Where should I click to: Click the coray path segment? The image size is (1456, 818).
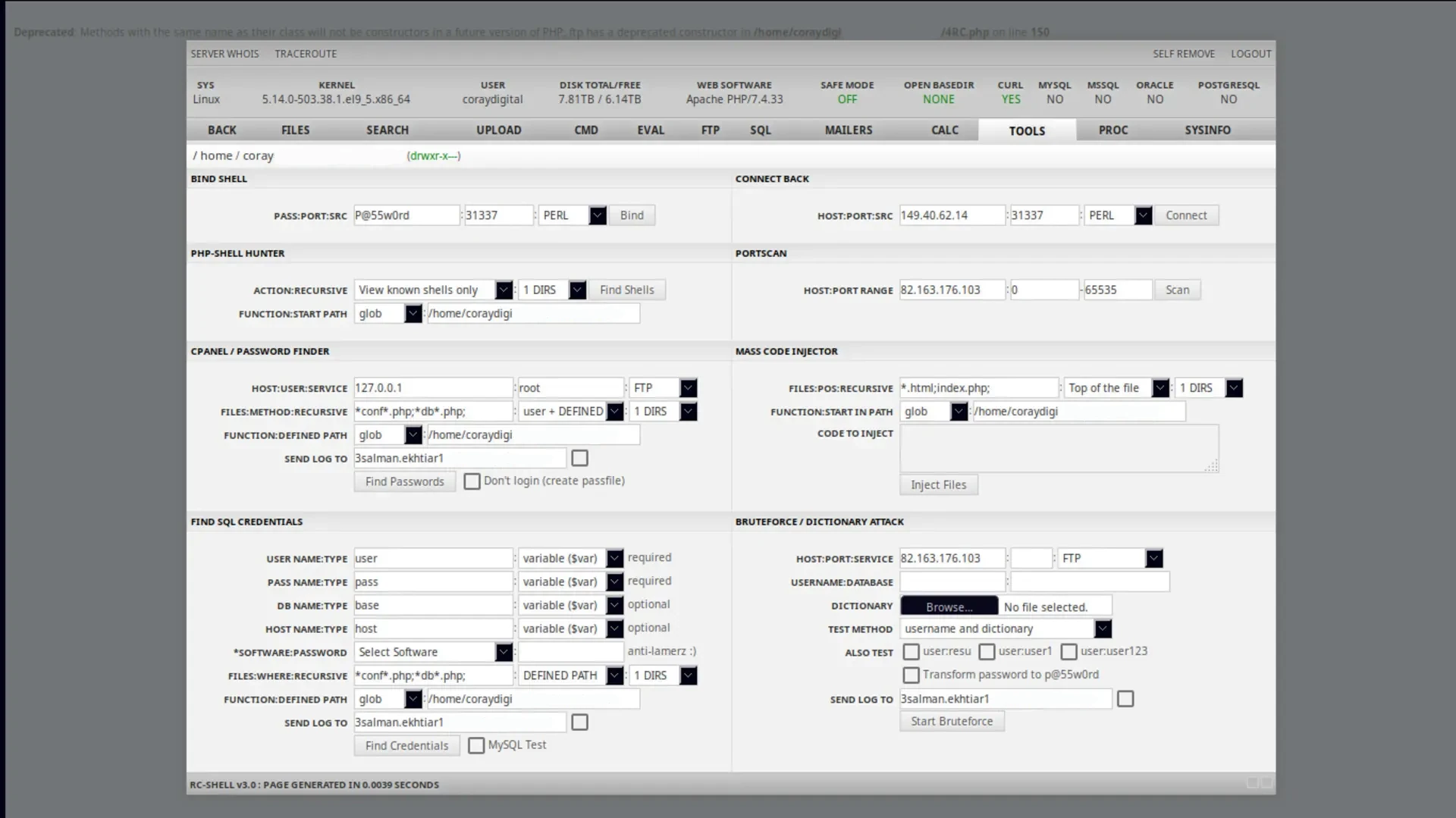pos(258,155)
